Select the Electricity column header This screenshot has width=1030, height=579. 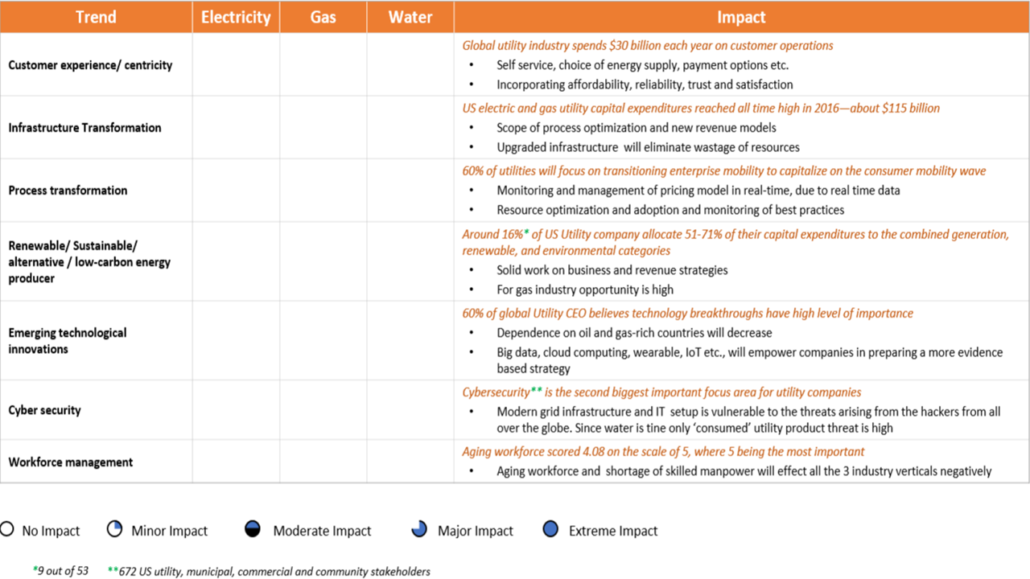[x=236, y=17]
